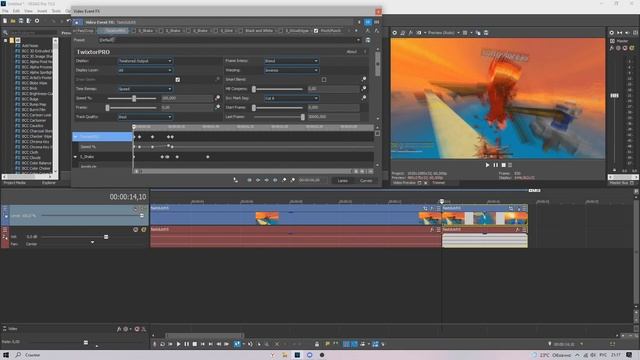Switch to the Project Media tab

[x=15, y=183]
